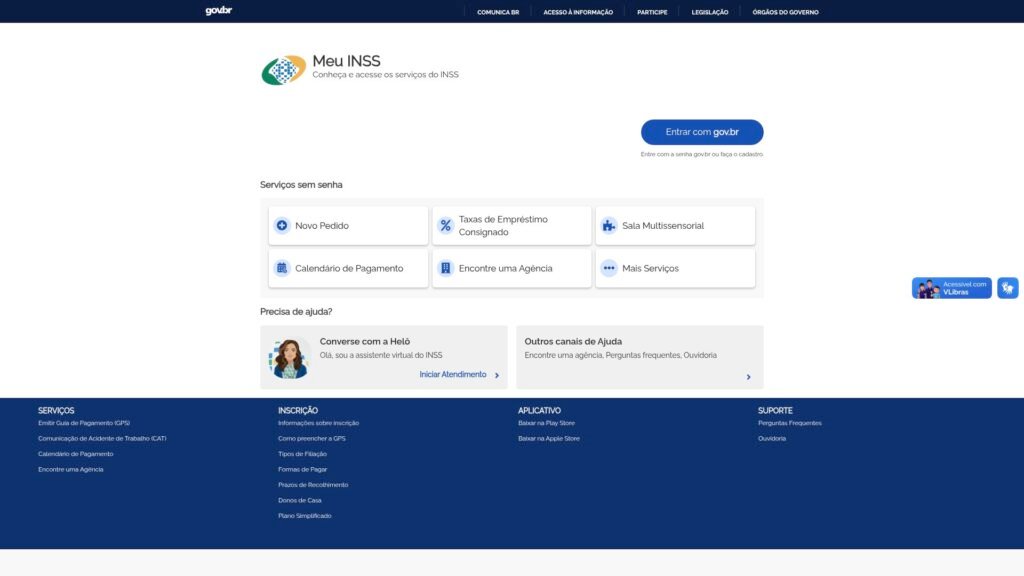Image resolution: width=1024 pixels, height=576 pixels.
Task: Open Emitir Guia de Pagamento (GPS) link
Action: 84,423
